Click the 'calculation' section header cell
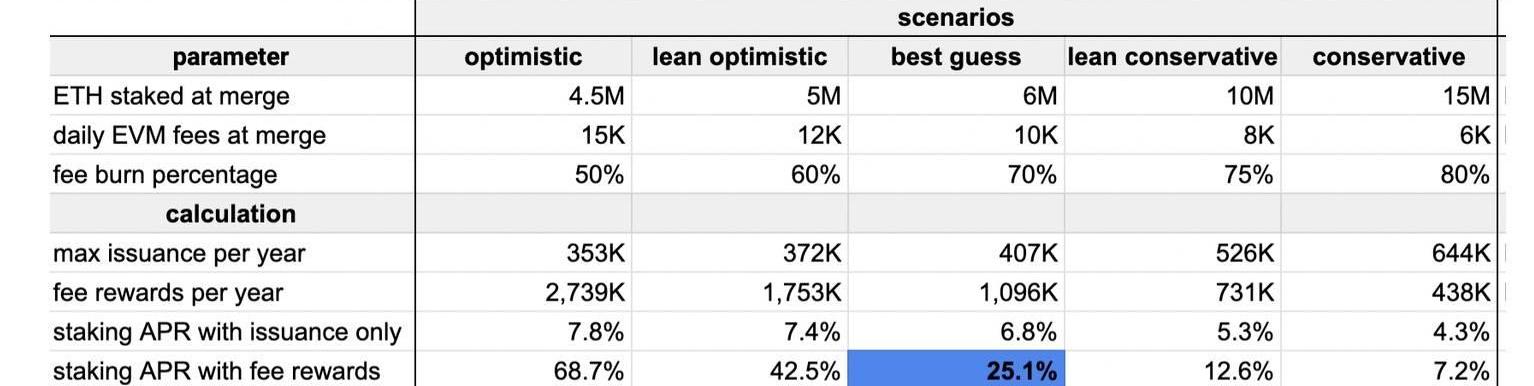 (x=232, y=213)
